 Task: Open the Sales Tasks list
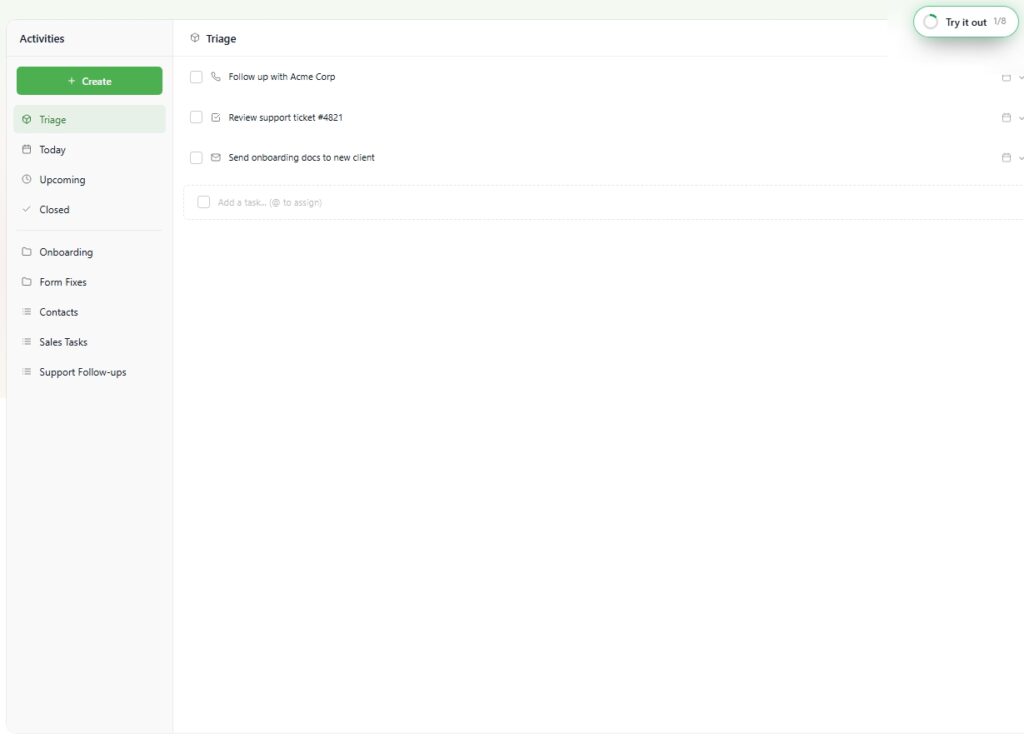pyautogui.click(x=89, y=342)
